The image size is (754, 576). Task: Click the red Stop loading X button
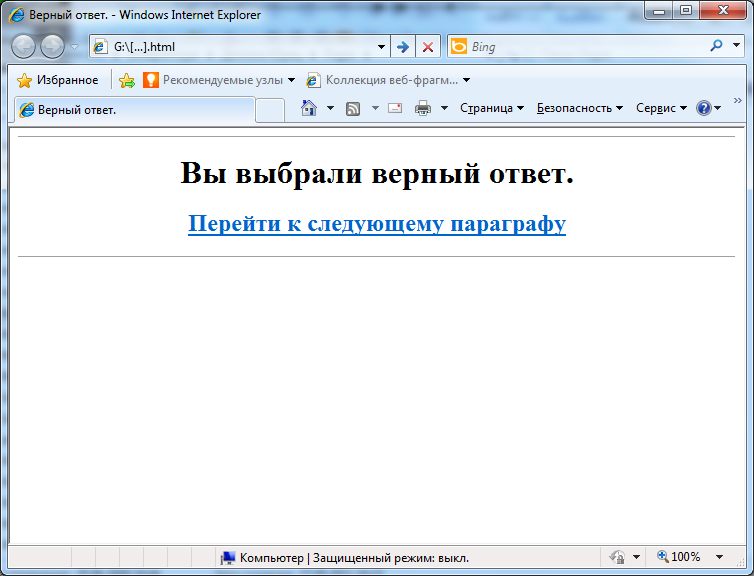[x=427, y=47]
